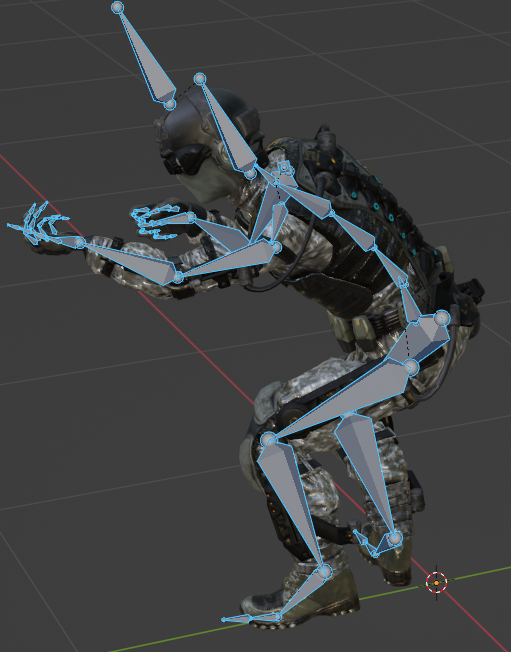Select the upper spine bone below the neck

point(306,200)
